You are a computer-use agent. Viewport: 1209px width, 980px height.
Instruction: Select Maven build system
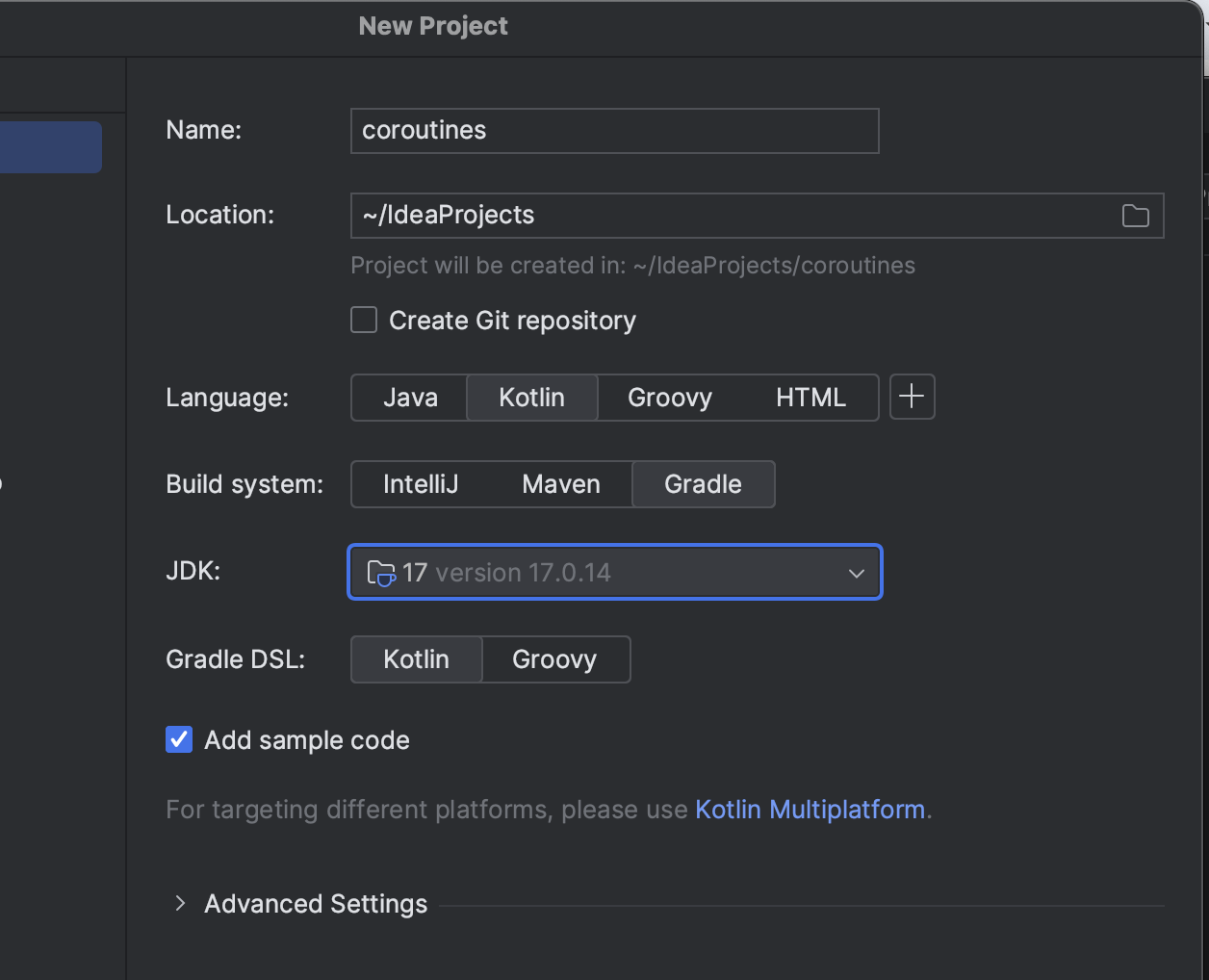coord(561,484)
